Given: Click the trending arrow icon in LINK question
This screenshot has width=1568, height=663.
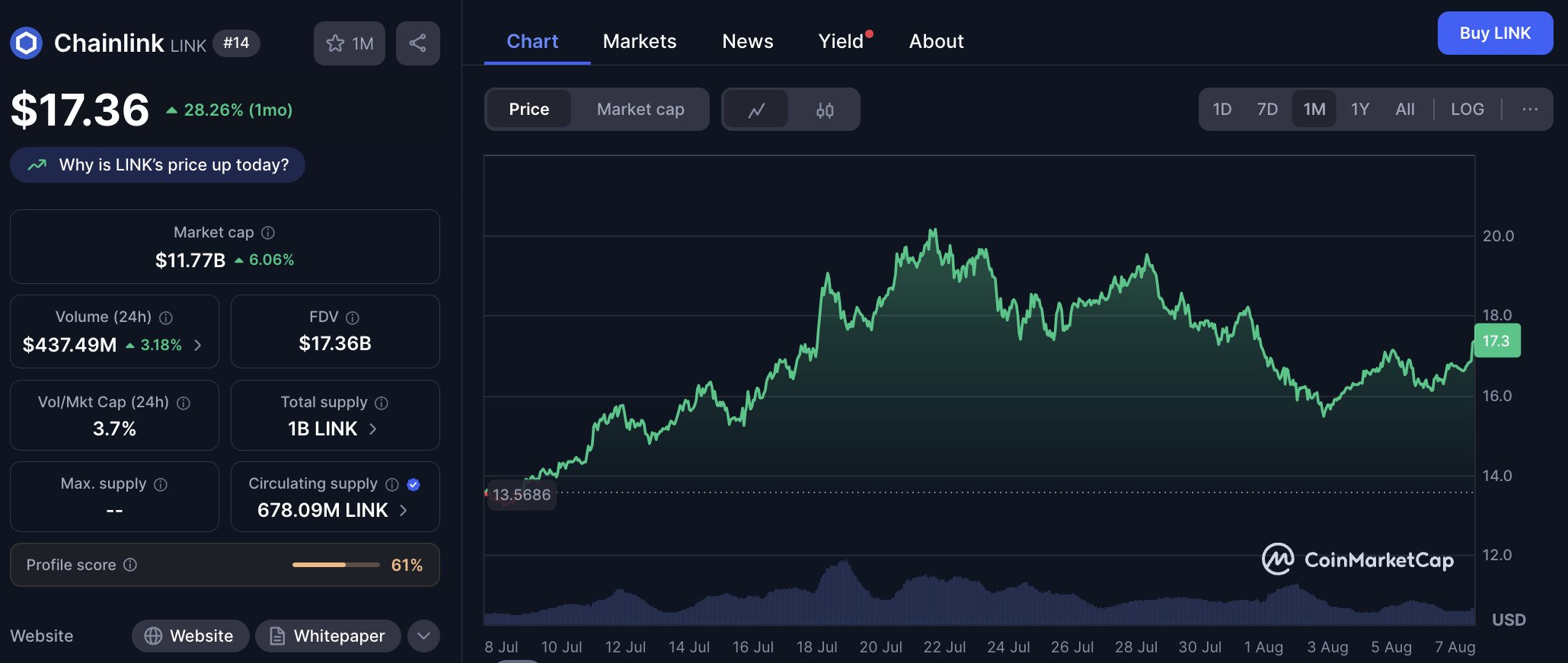Looking at the screenshot, I should pyautogui.click(x=37, y=165).
